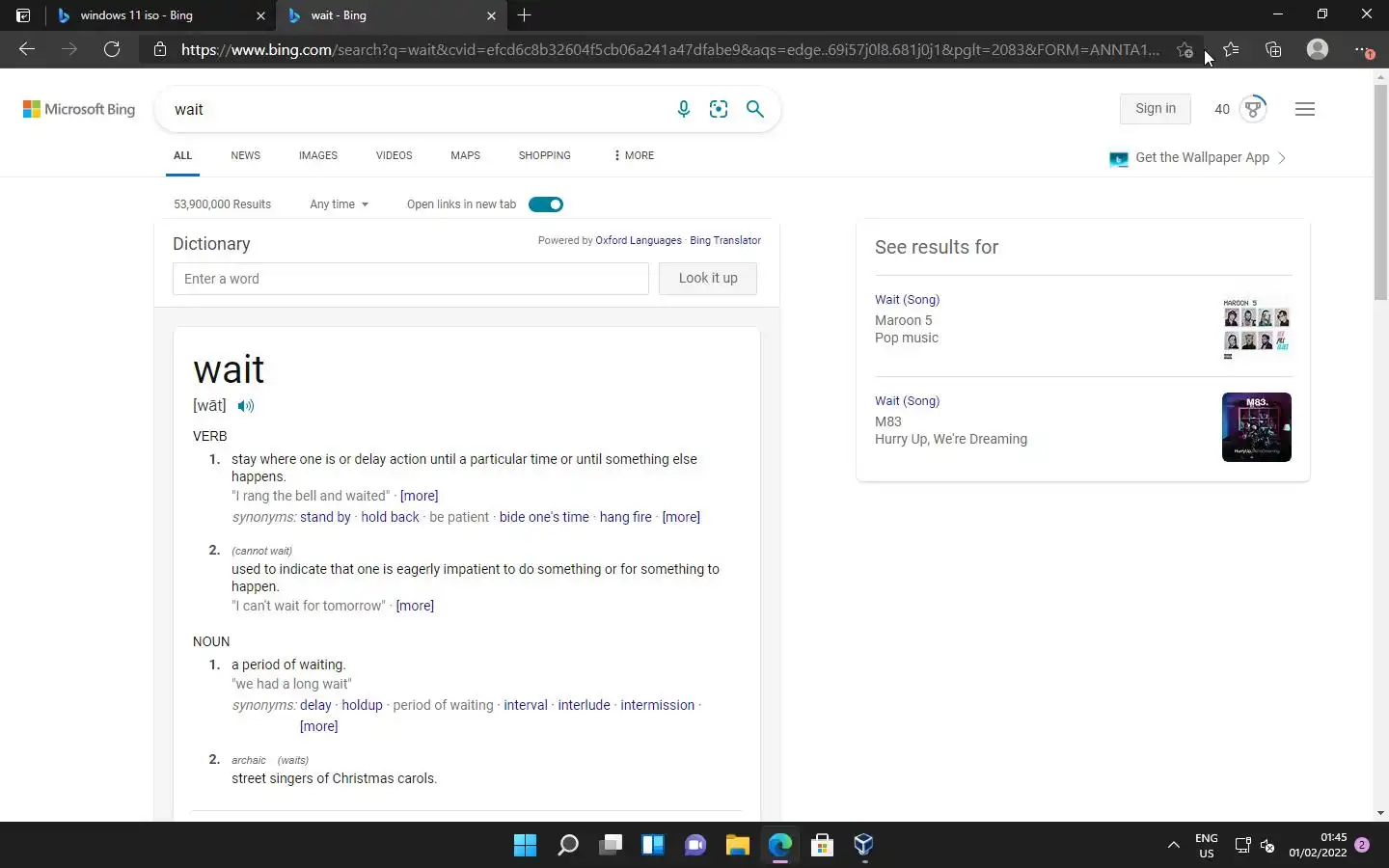This screenshot has height=868, width=1389.
Task: Search by voice microphone icon
Action: point(684,109)
